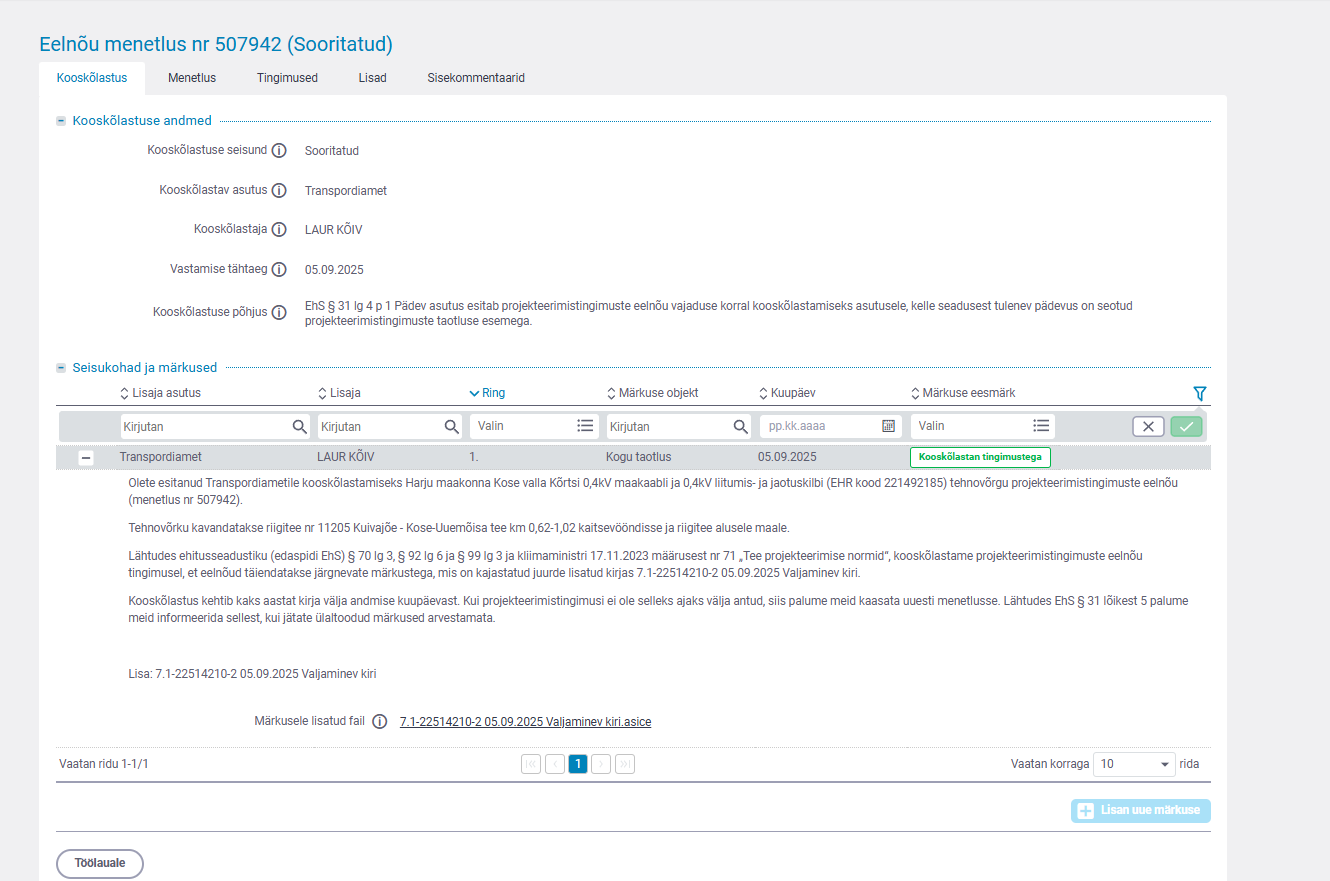The image size is (1330, 881).
Task: Collapse Kooskõlastuse andmed section
Action: (x=61, y=121)
